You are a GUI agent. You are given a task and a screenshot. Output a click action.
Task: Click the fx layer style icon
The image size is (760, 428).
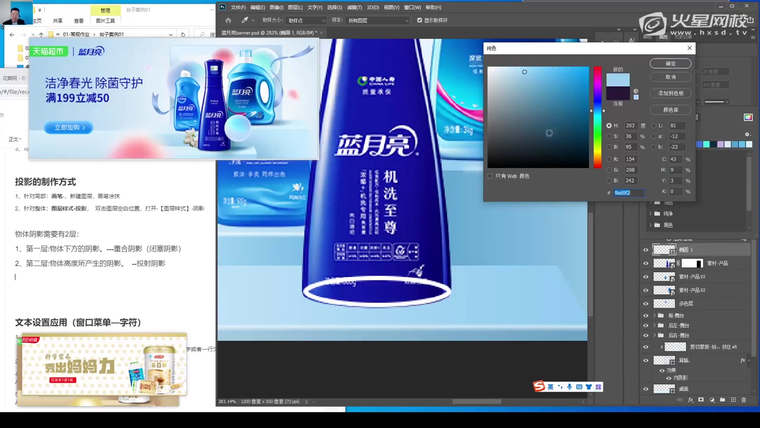[690, 400]
